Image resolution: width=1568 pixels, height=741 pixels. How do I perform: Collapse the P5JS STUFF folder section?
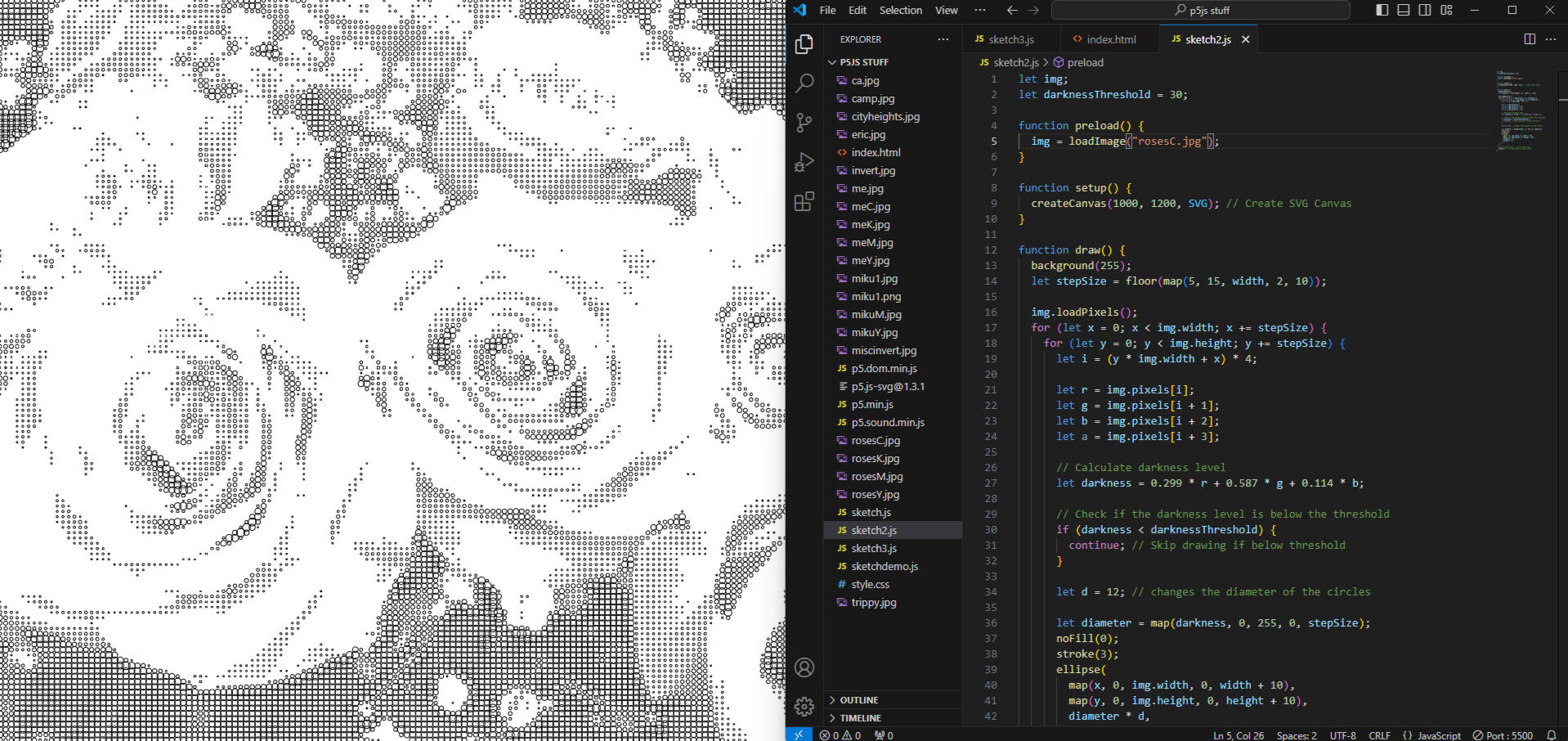point(863,62)
